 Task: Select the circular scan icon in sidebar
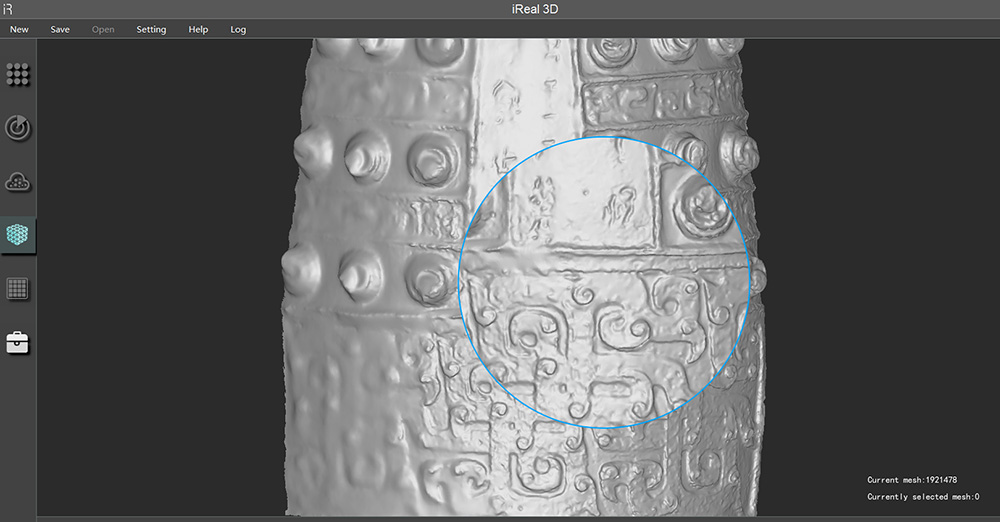click(18, 128)
